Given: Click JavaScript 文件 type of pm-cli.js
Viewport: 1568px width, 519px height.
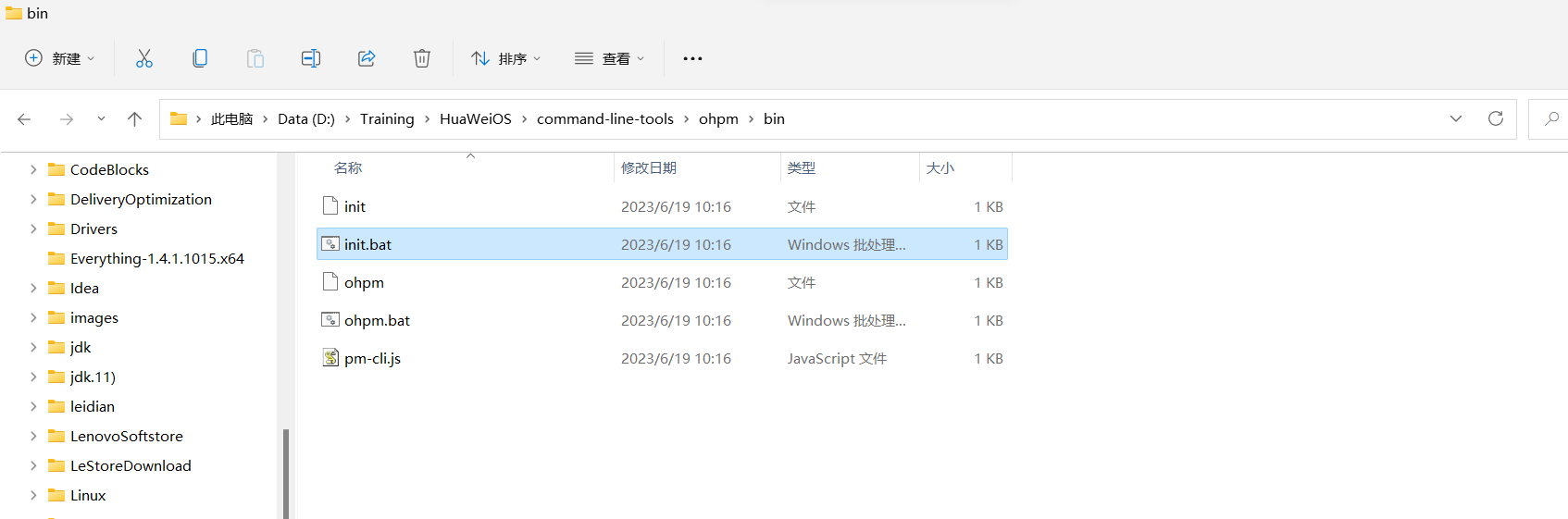Looking at the screenshot, I should point(837,358).
